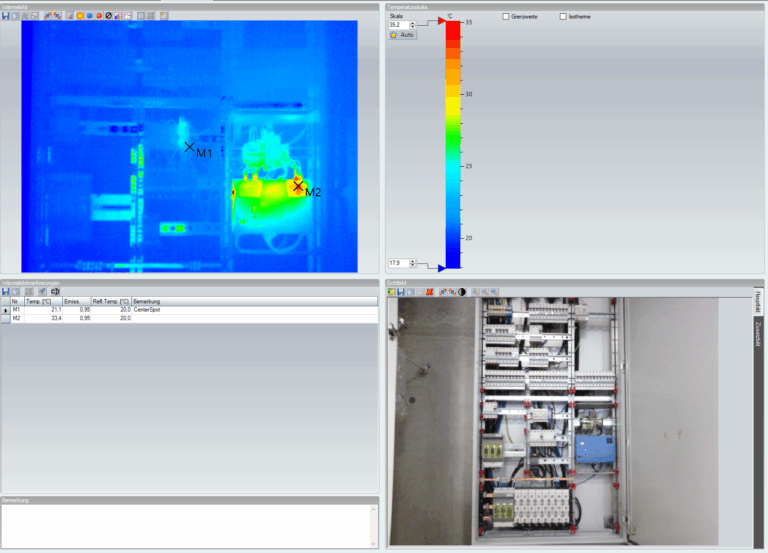
Task: Select the black crossed-circle icon in thermal toolbar
Action: pos(108,16)
